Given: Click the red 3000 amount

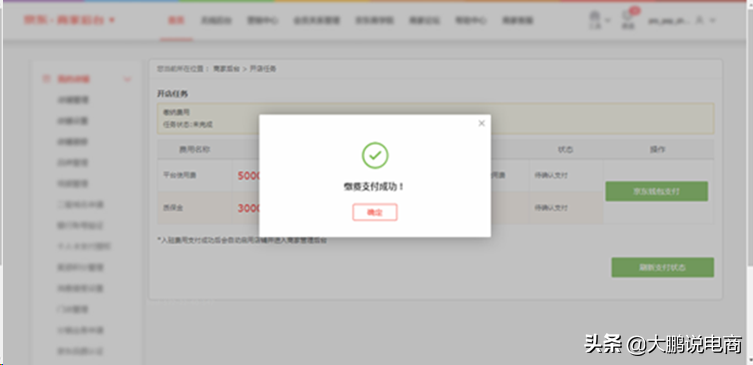Looking at the screenshot, I should coord(249,208).
